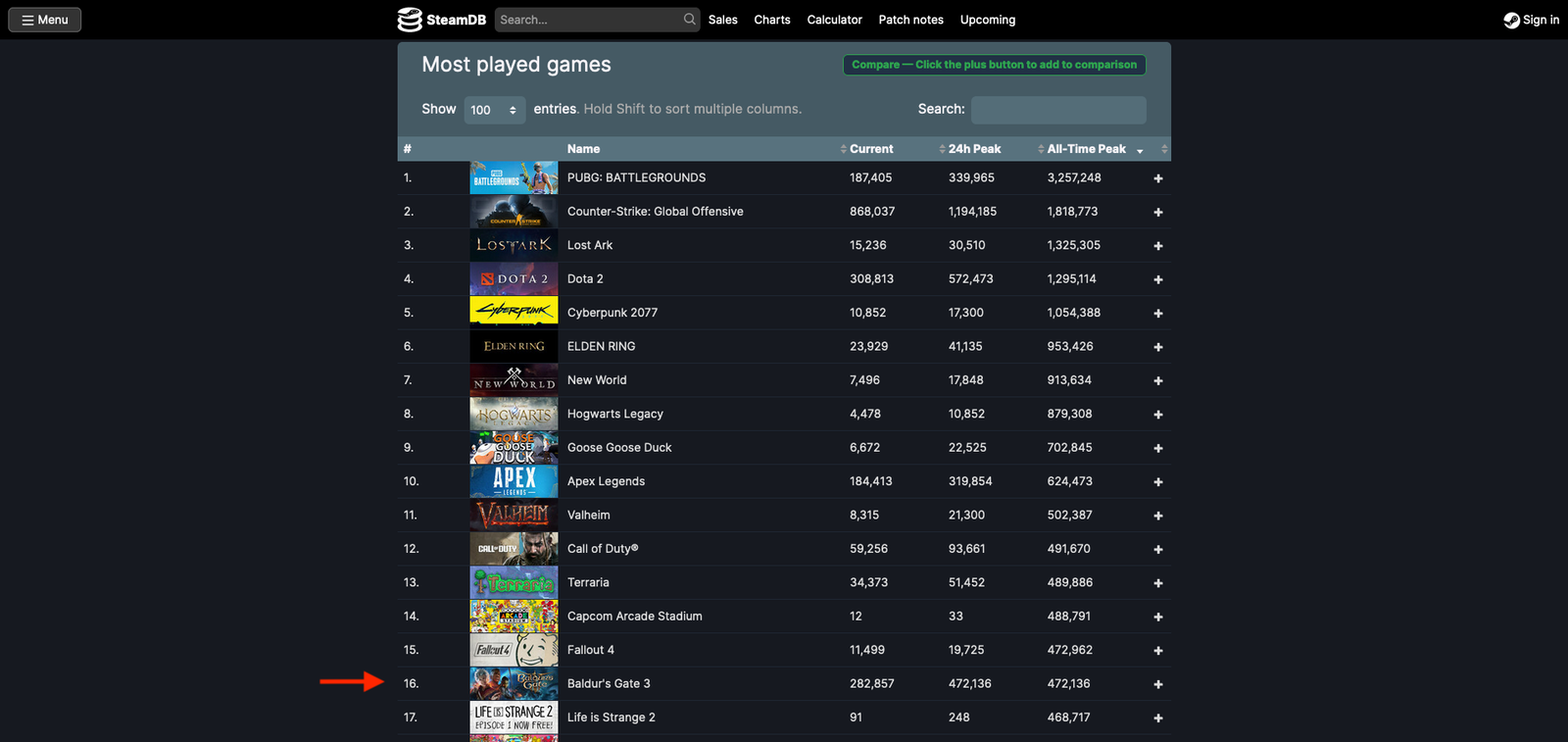The height and width of the screenshot is (742, 1568).
Task: Click the Valheim thumbnail image
Action: pos(514,515)
